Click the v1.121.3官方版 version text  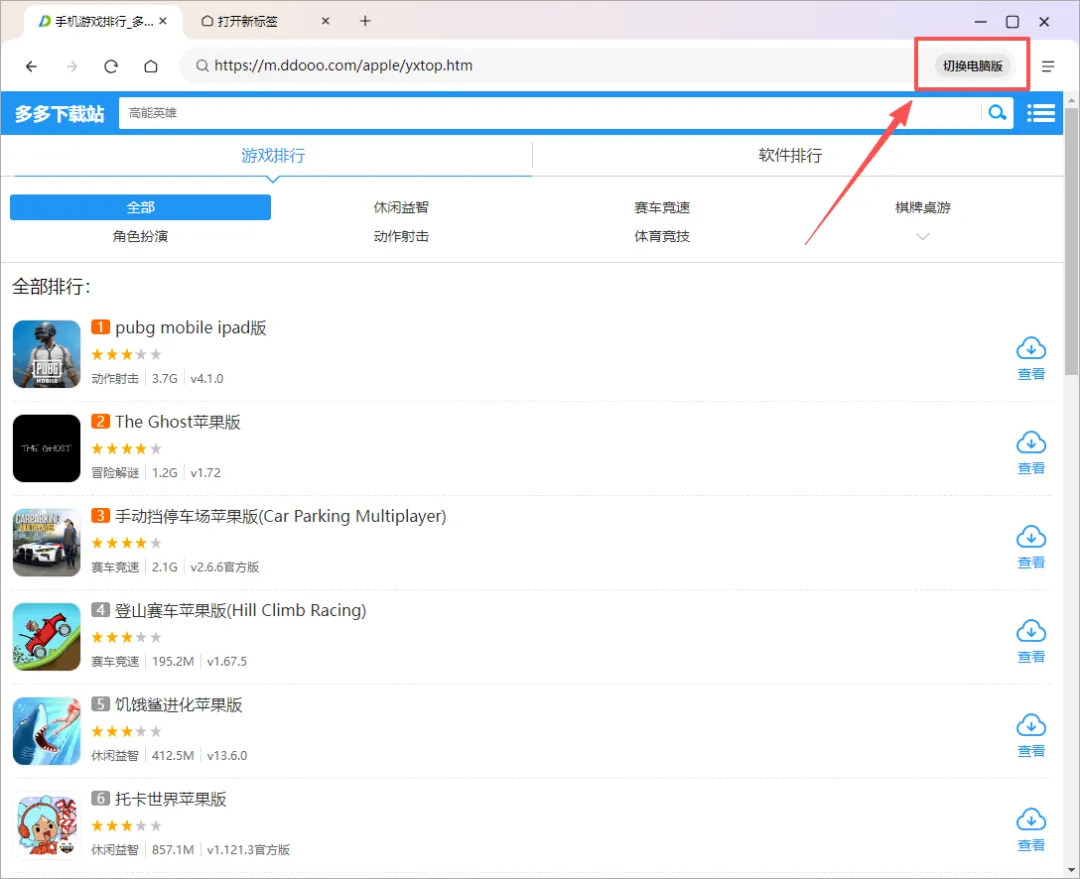click(x=248, y=850)
